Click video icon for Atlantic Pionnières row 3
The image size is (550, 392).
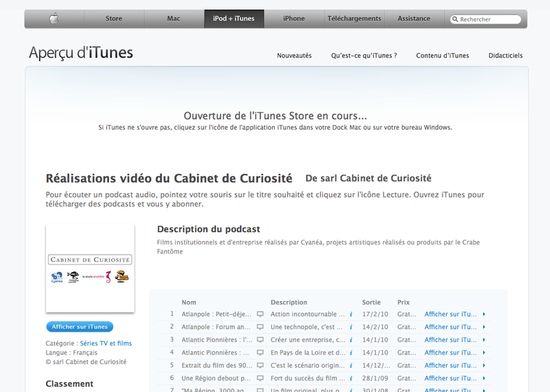pyautogui.click(x=260, y=340)
